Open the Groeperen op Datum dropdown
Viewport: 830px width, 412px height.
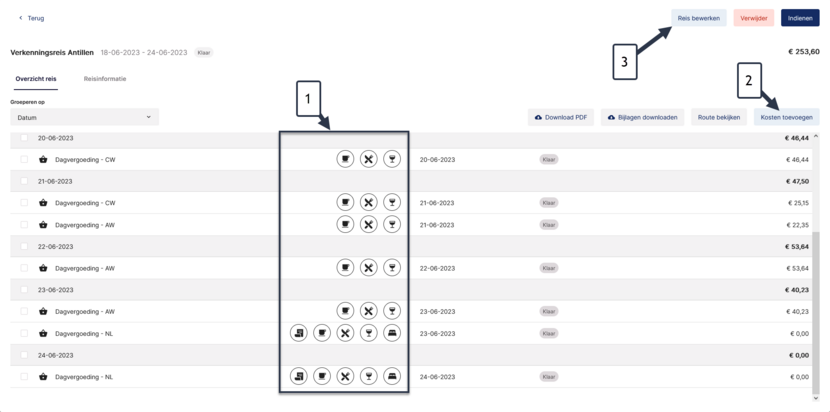85,117
